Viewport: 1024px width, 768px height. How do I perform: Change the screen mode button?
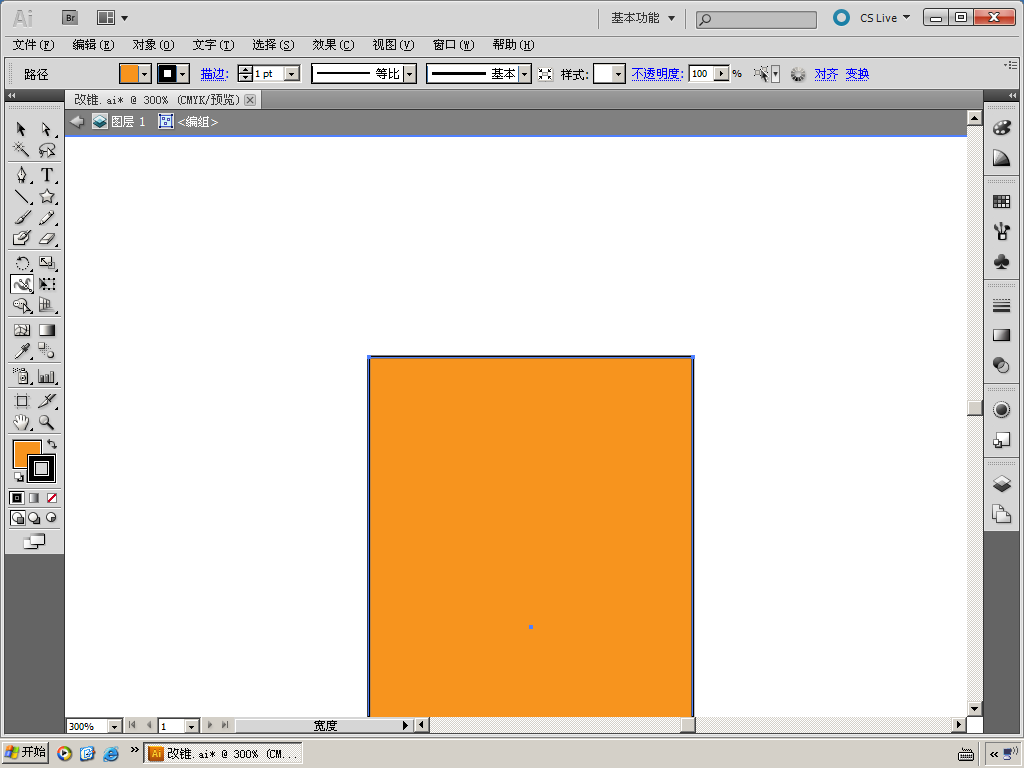35,541
